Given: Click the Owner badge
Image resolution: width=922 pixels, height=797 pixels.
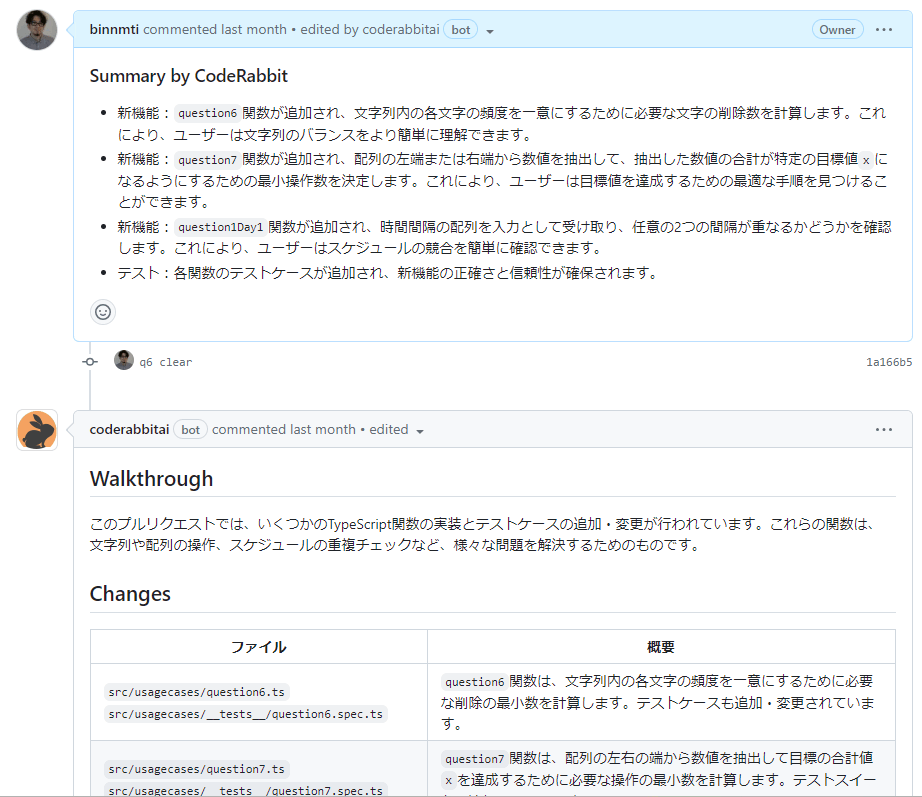Looking at the screenshot, I should 837,29.
